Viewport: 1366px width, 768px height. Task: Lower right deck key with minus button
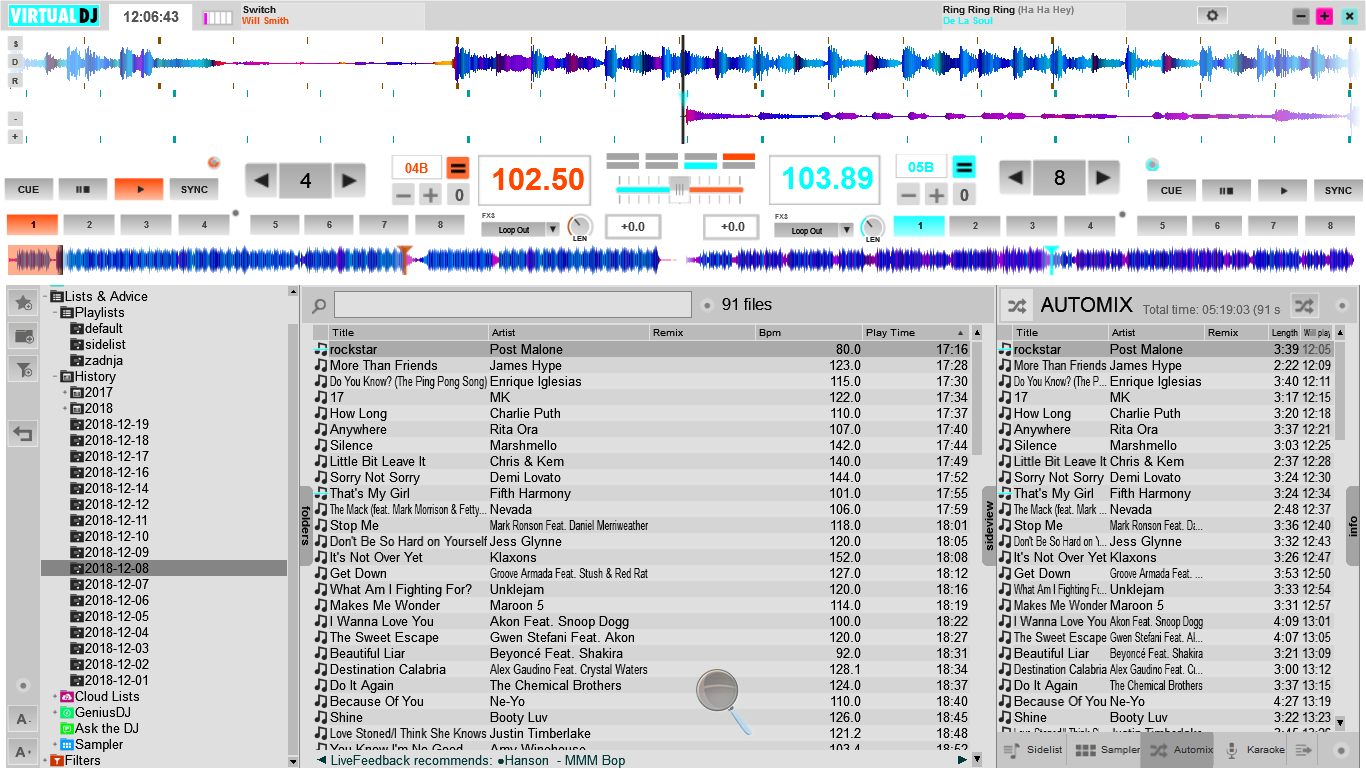click(x=909, y=195)
